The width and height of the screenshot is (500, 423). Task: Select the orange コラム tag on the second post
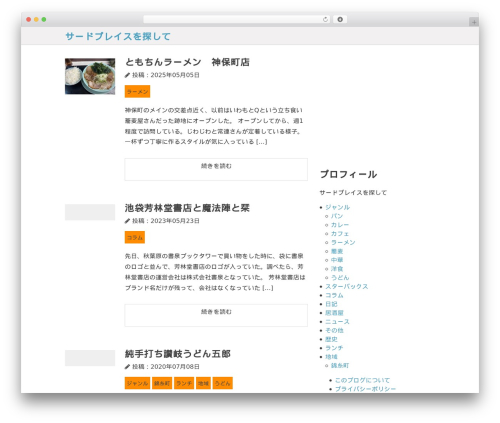coord(135,237)
